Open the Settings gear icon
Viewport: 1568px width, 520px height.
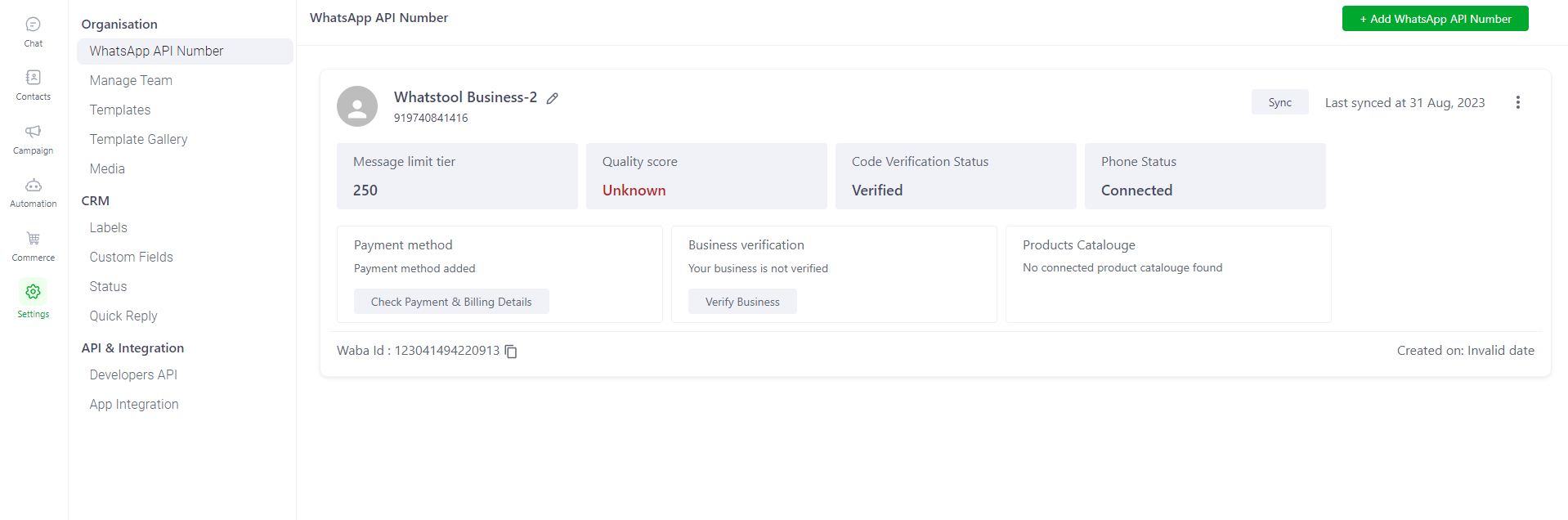[x=33, y=292]
